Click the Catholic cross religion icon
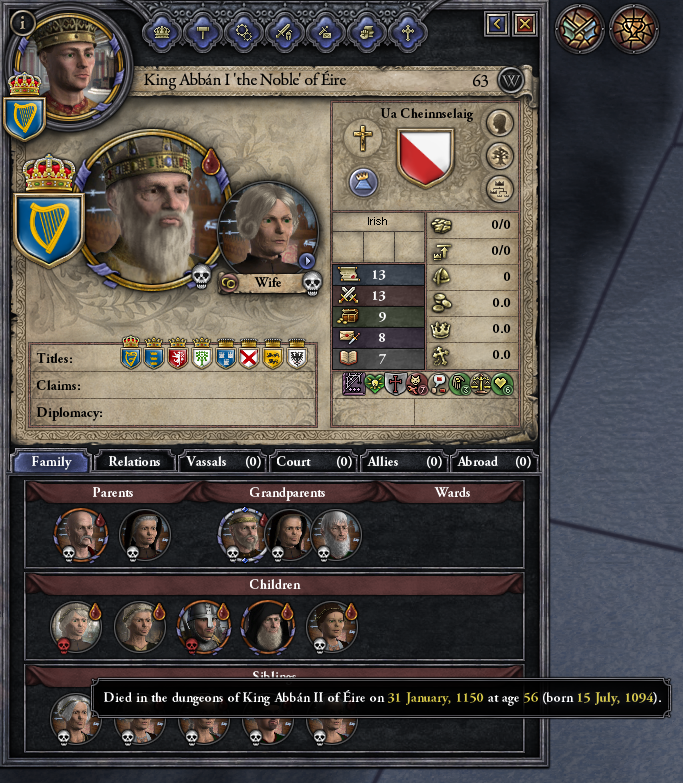 tap(363, 138)
